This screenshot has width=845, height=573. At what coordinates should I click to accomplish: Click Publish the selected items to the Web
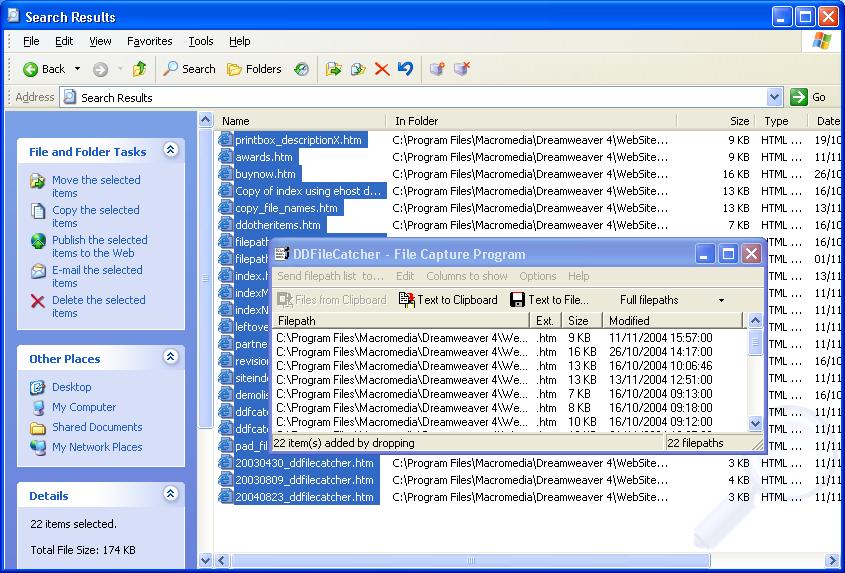(x=100, y=246)
